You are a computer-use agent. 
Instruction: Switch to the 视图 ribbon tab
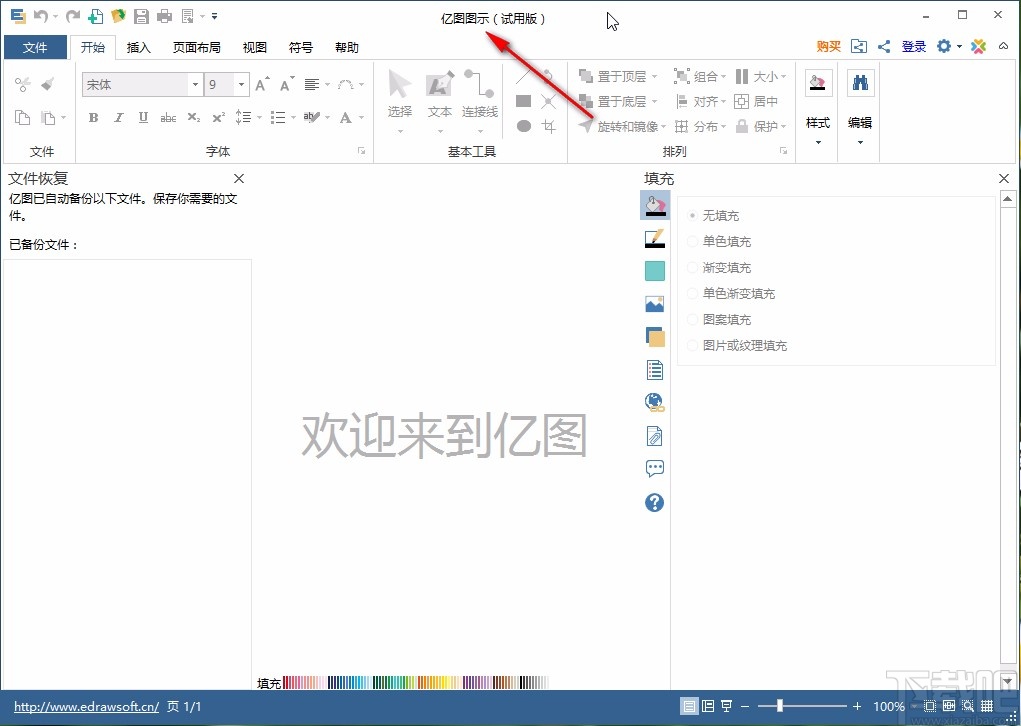pos(255,48)
